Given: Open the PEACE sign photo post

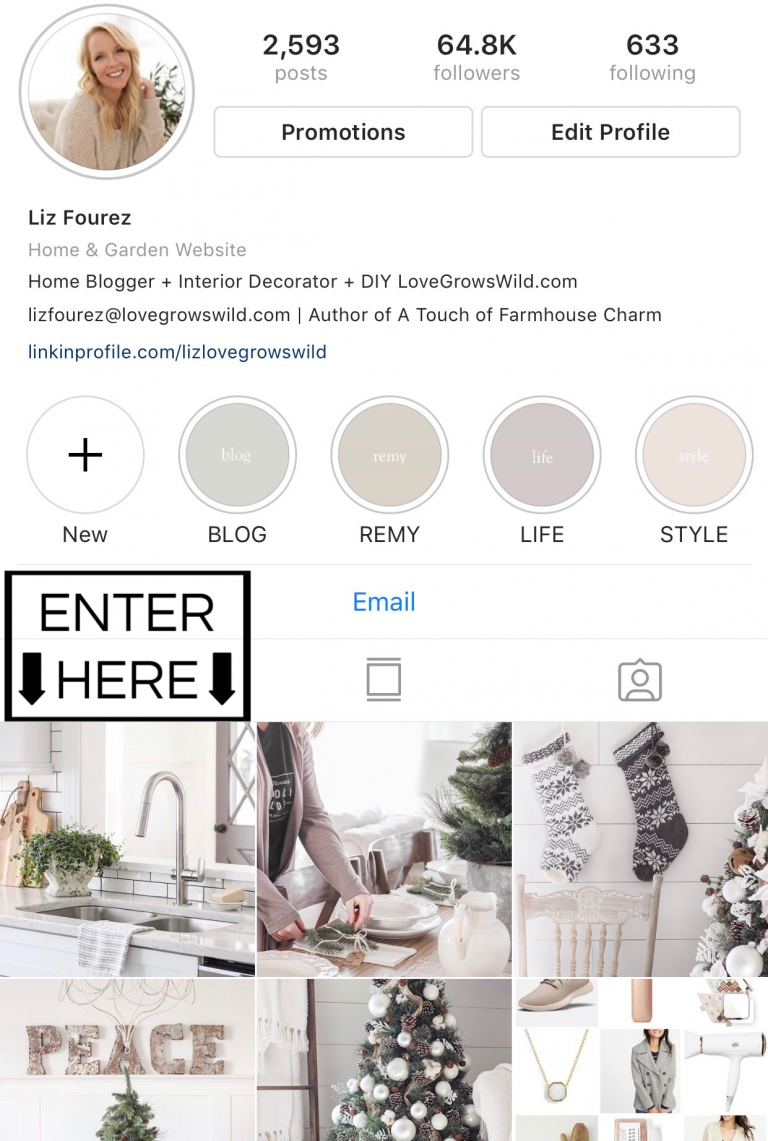Looking at the screenshot, I should [x=127, y=1060].
